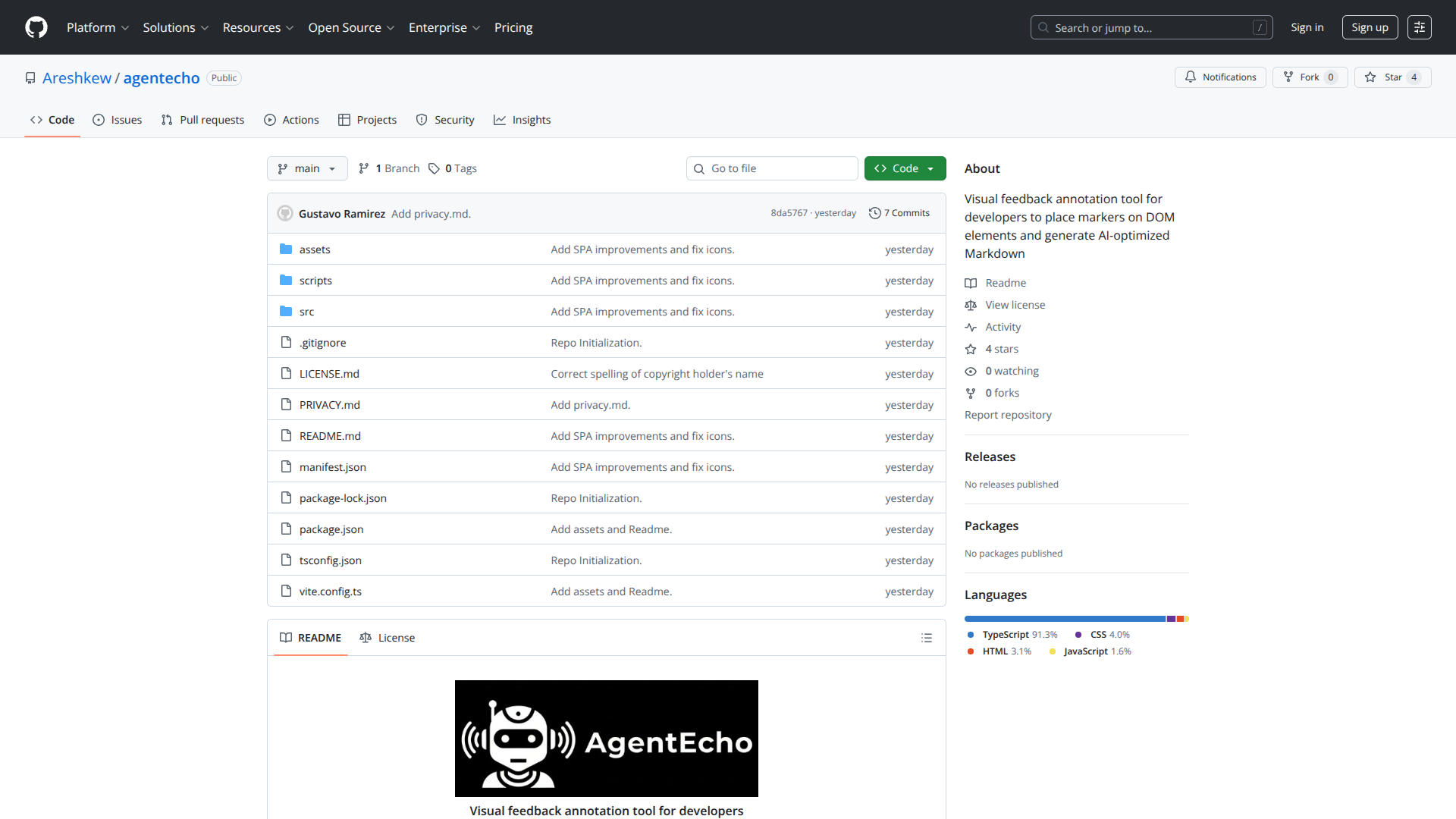
Task: Open the PRIVACY.md file
Action: [329, 404]
